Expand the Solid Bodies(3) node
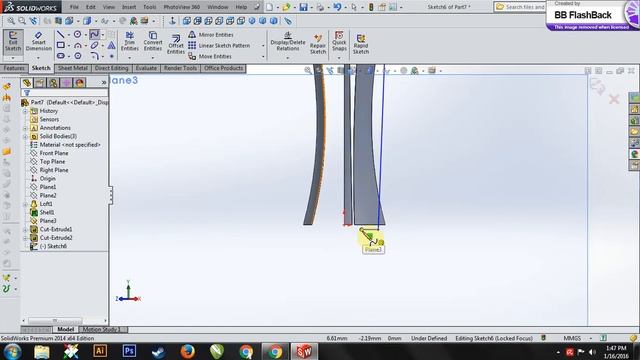Image resolution: width=640 pixels, height=360 pixels. 25,136
